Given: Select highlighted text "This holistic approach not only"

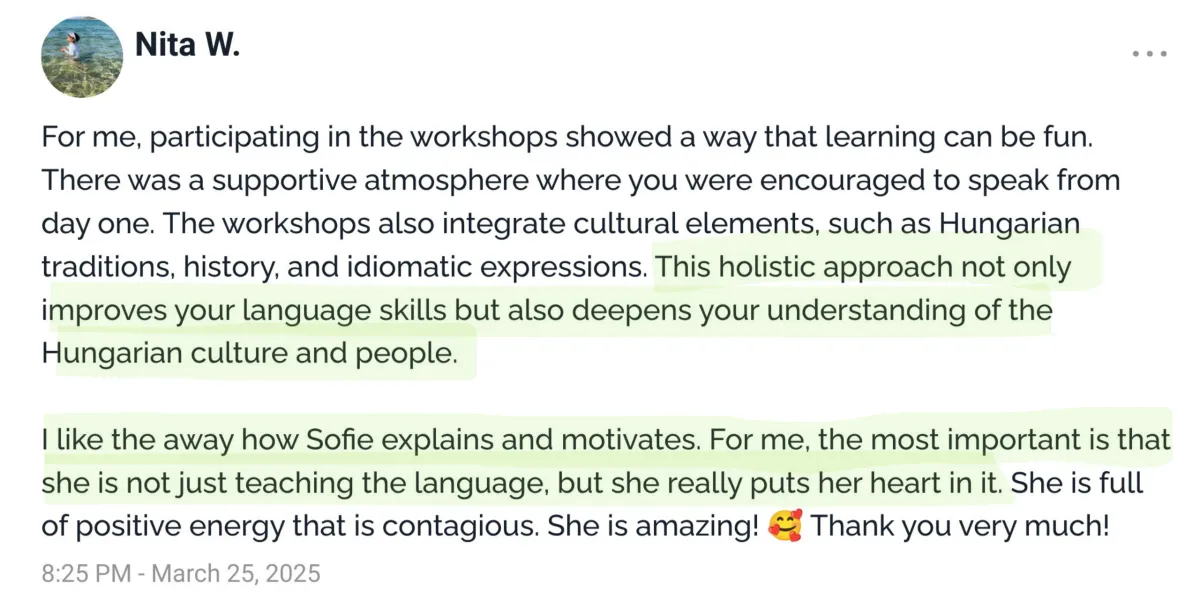Looking at the screenshot, I should 864,268.
